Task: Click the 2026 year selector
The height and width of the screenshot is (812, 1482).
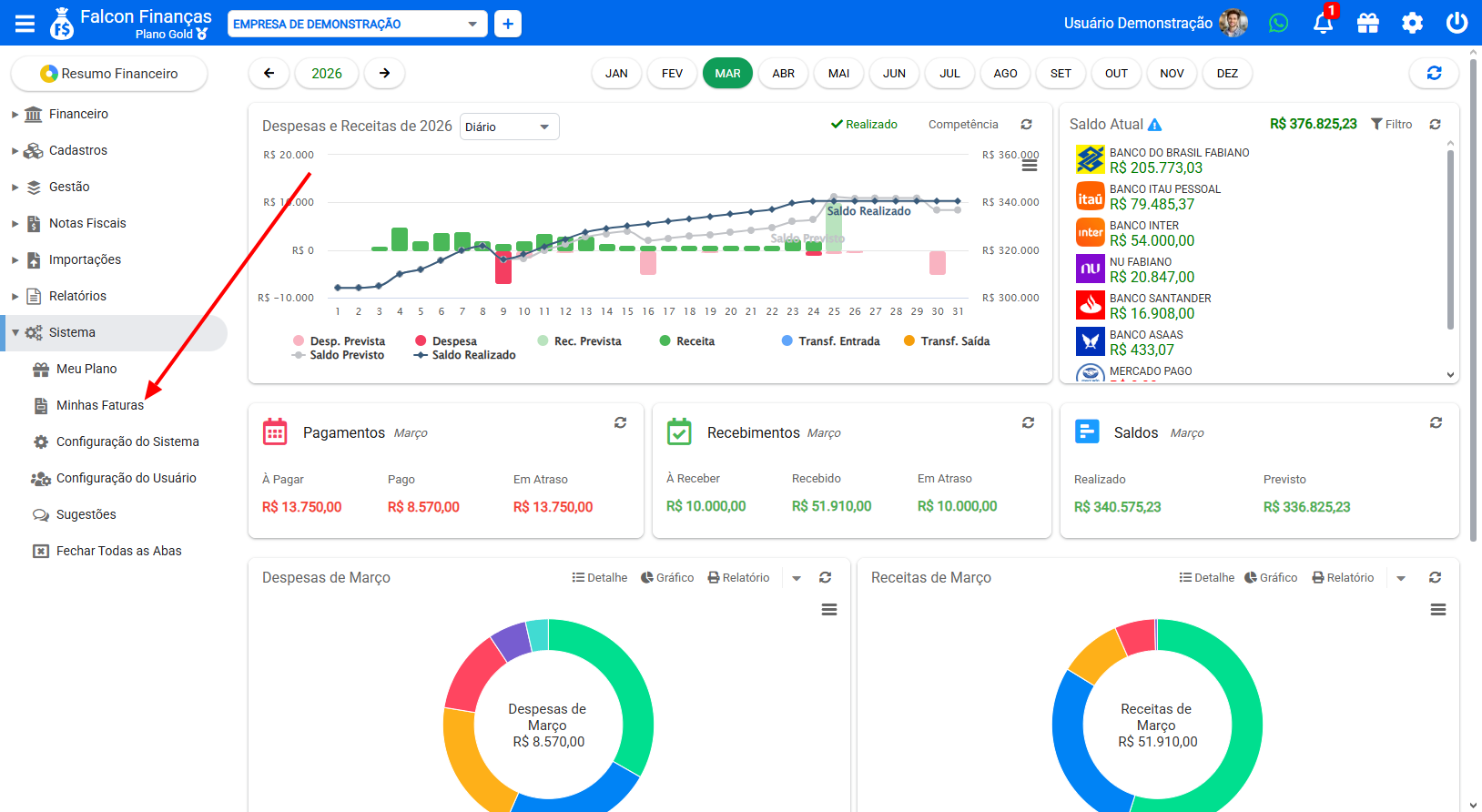Action: [327, 74]
